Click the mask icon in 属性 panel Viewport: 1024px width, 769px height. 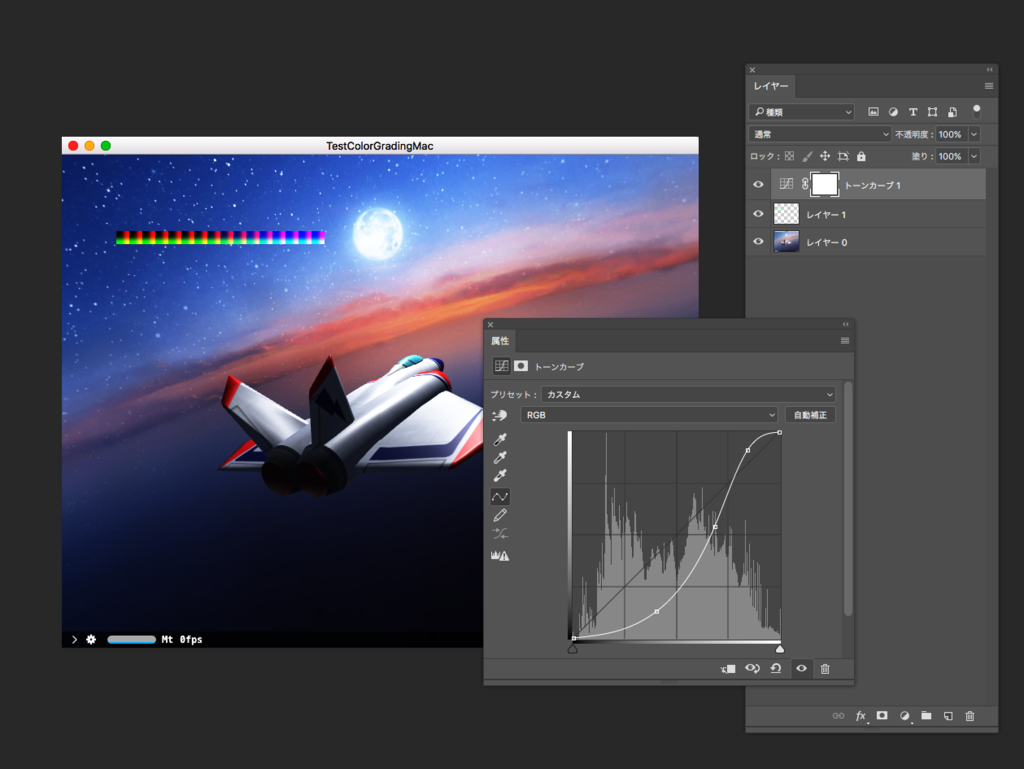click(520, 366)
